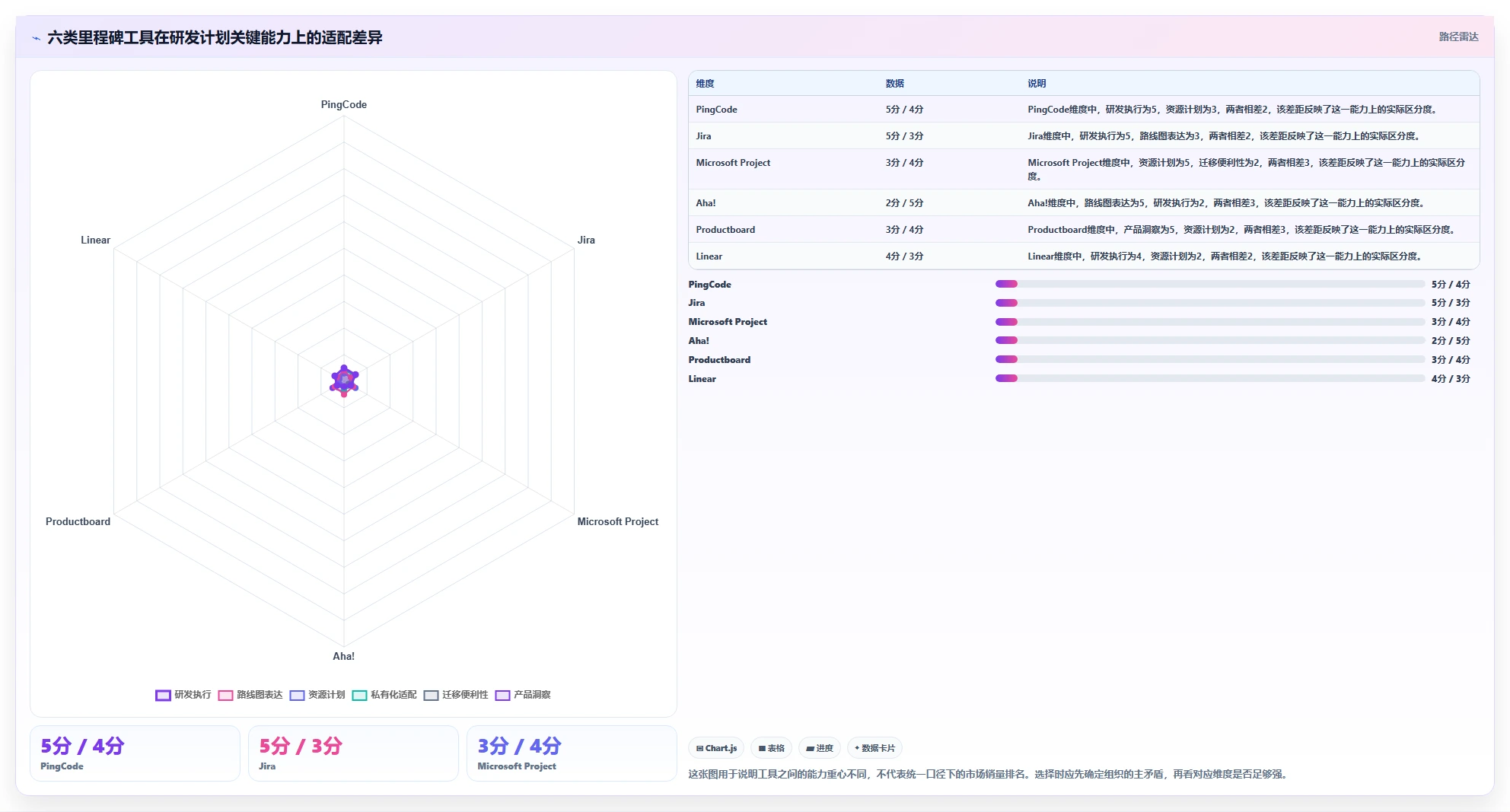Click the 2分 / 5分 table data cell
Screen dimensions: 1510x812
pos(904,203)
